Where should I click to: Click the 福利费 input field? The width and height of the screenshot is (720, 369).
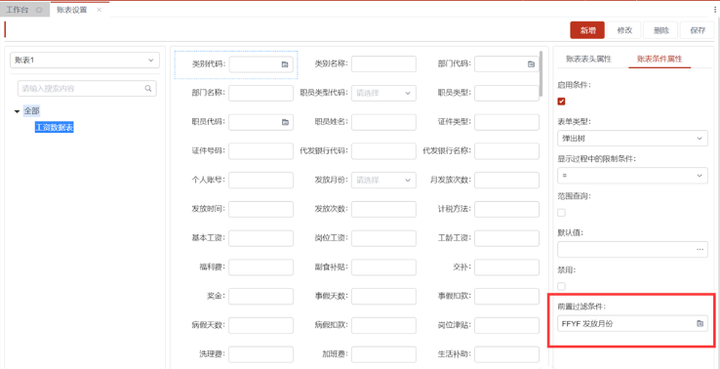[x=261, y=267]
